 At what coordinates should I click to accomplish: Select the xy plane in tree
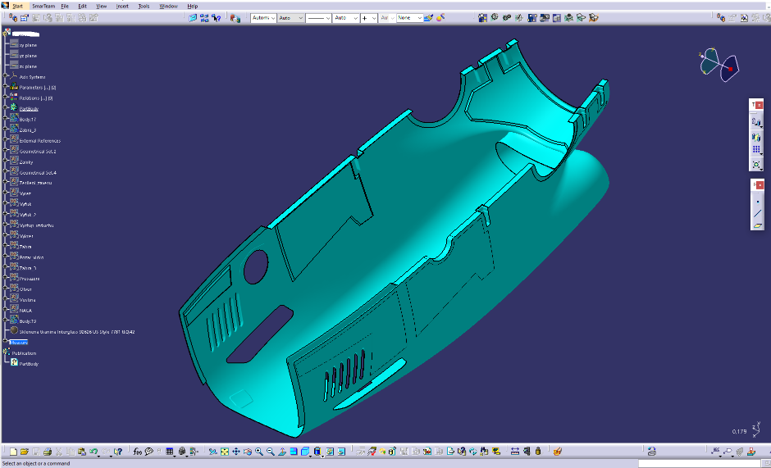pyautogui.click(x=28, y=45)
